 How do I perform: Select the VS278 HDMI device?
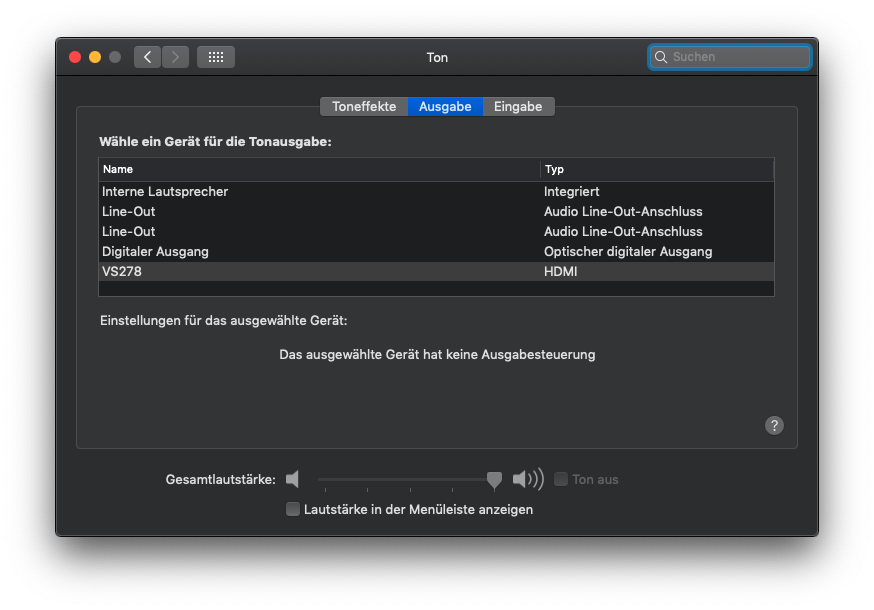click(119, 271)
